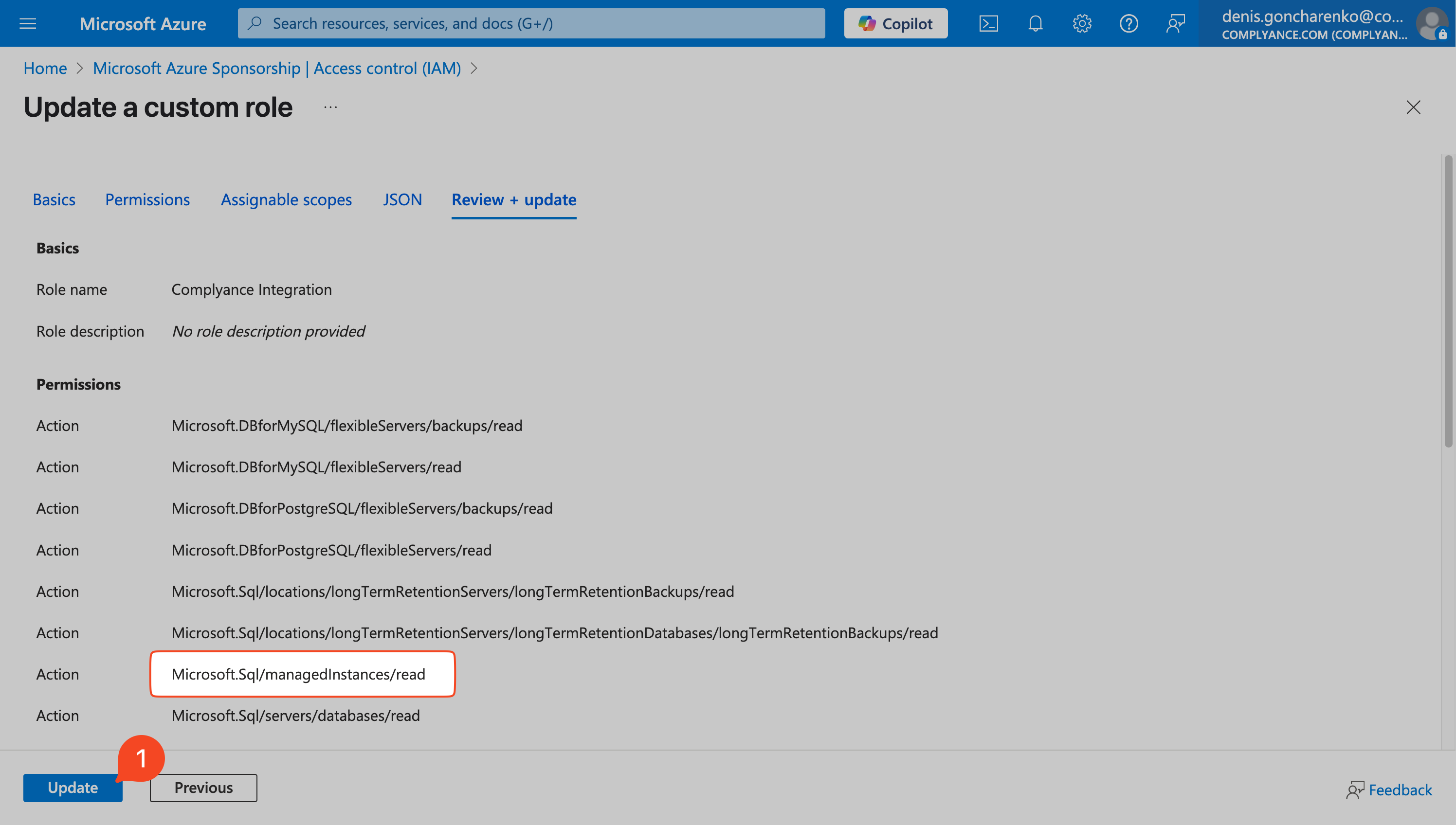1456x825 pixels.
Task: Click the Update button
Action: click(73, 788)
